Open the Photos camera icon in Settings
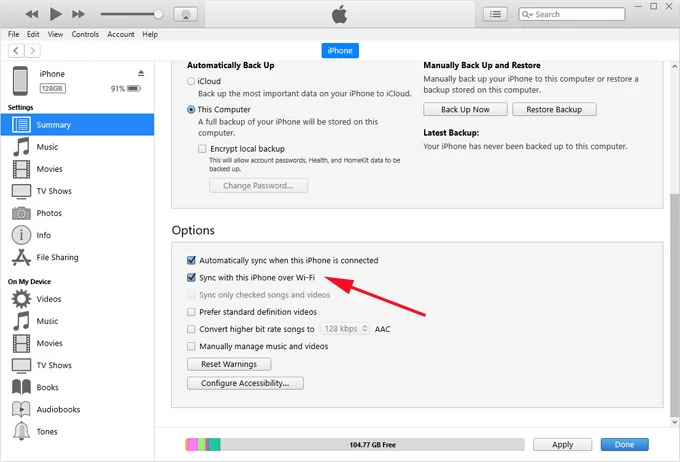 pos(21,213)
